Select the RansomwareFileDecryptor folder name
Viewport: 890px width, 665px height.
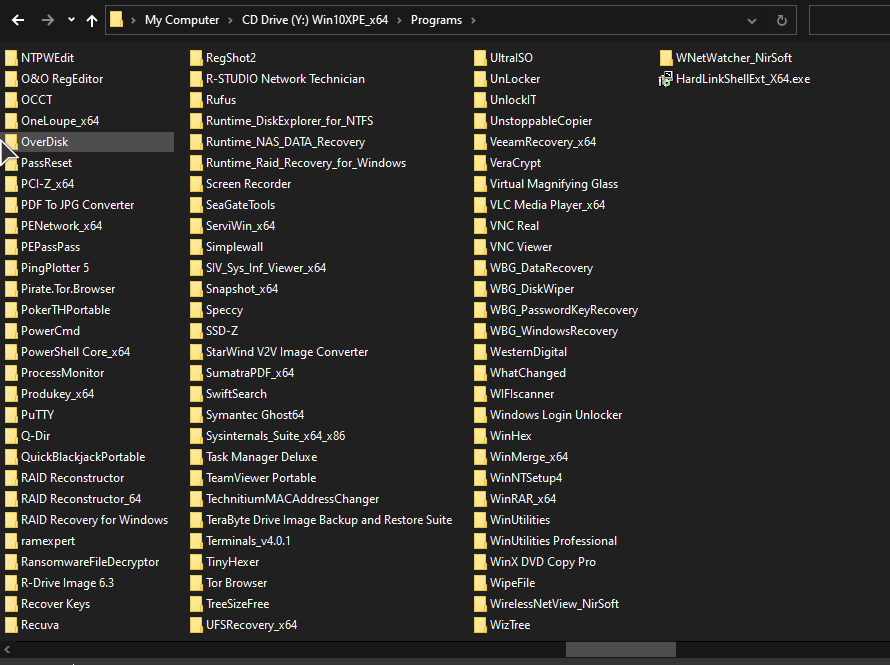tap(90, 562)
